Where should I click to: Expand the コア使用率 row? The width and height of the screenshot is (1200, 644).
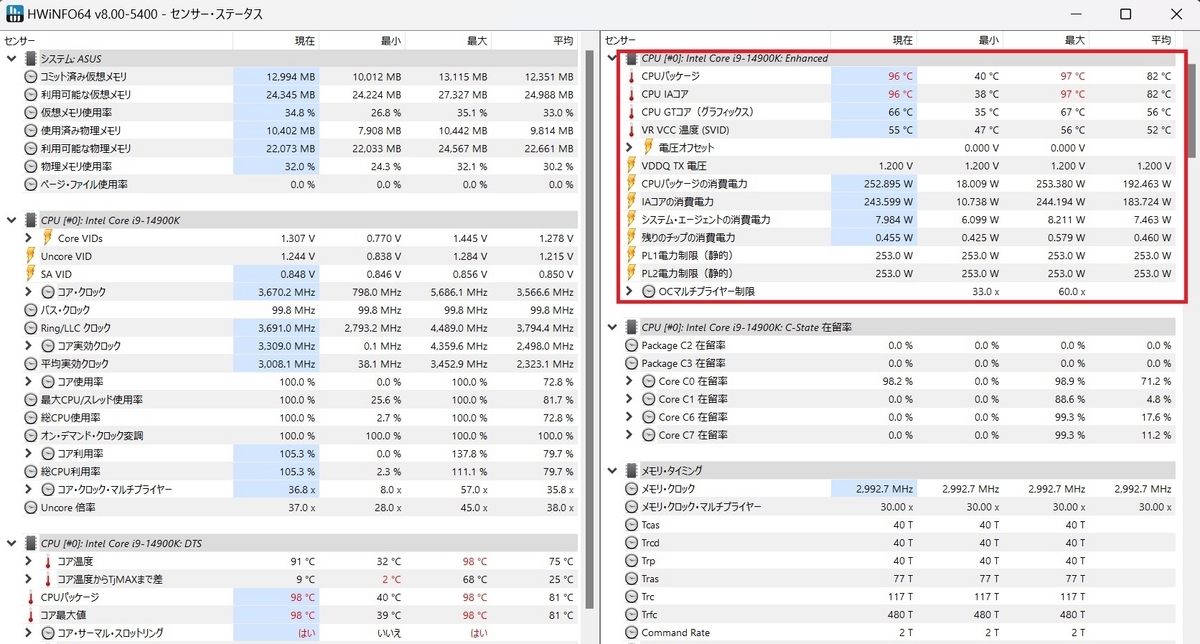coord(28,382)
